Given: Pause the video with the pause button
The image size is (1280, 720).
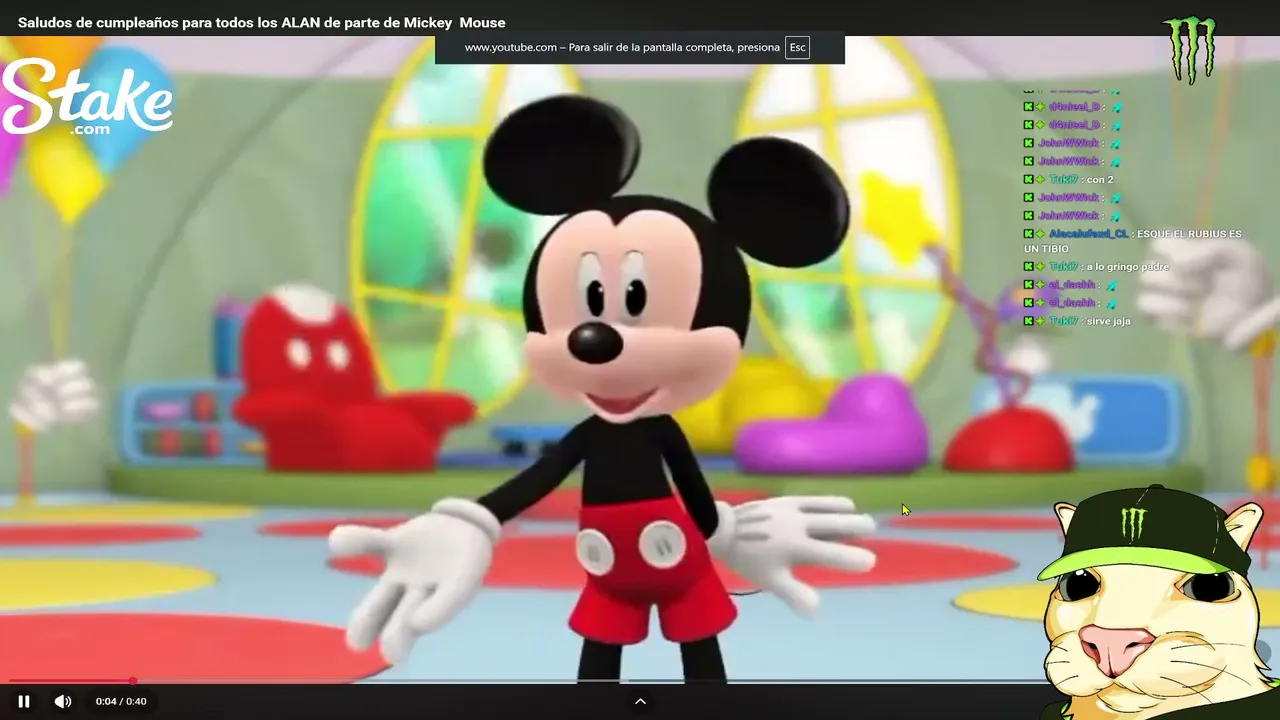Looking at the screenshot, I should pyautogui.click(x=24, y=701).
